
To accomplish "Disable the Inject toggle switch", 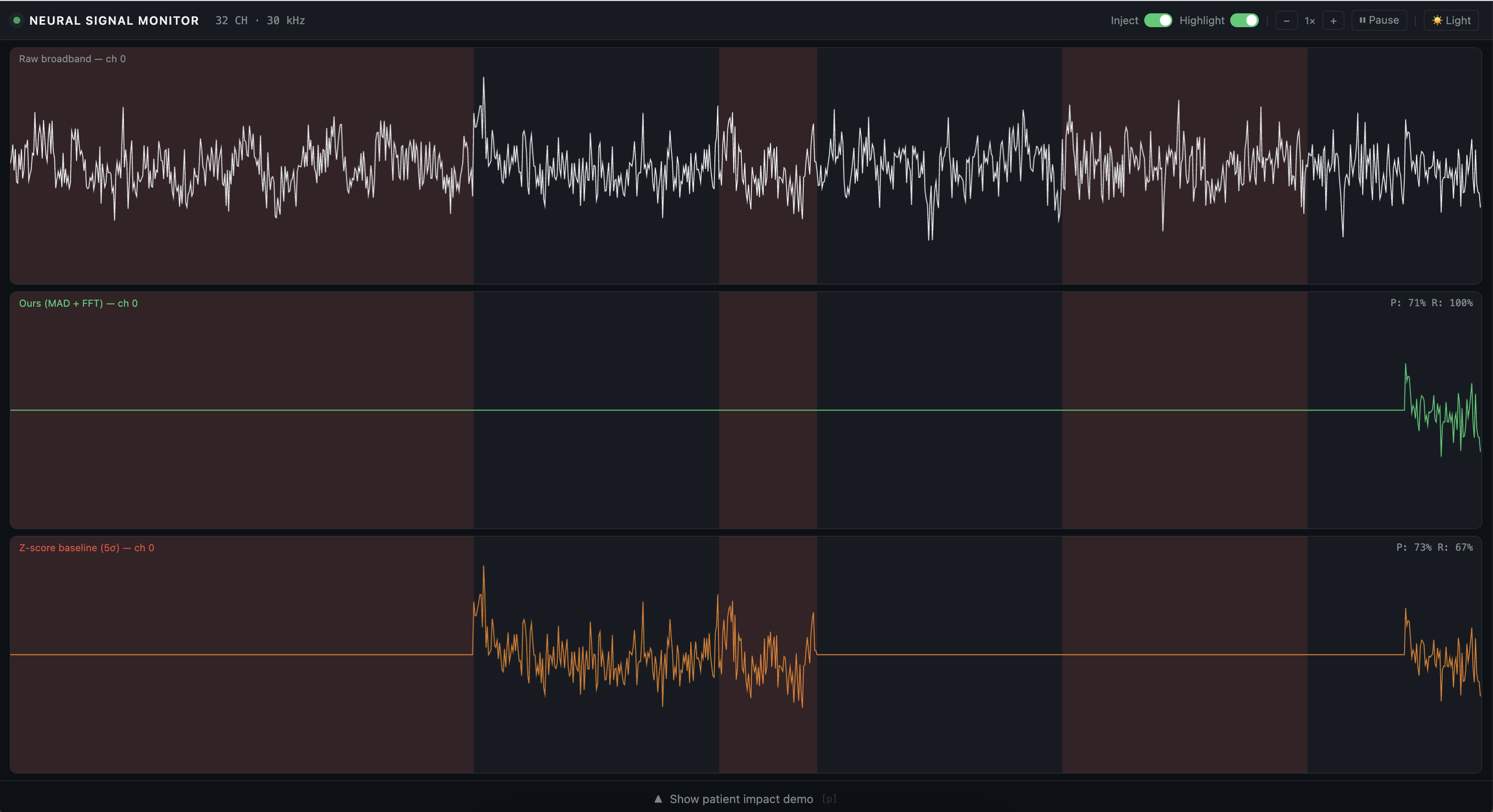I will (x=1158, y=20).
